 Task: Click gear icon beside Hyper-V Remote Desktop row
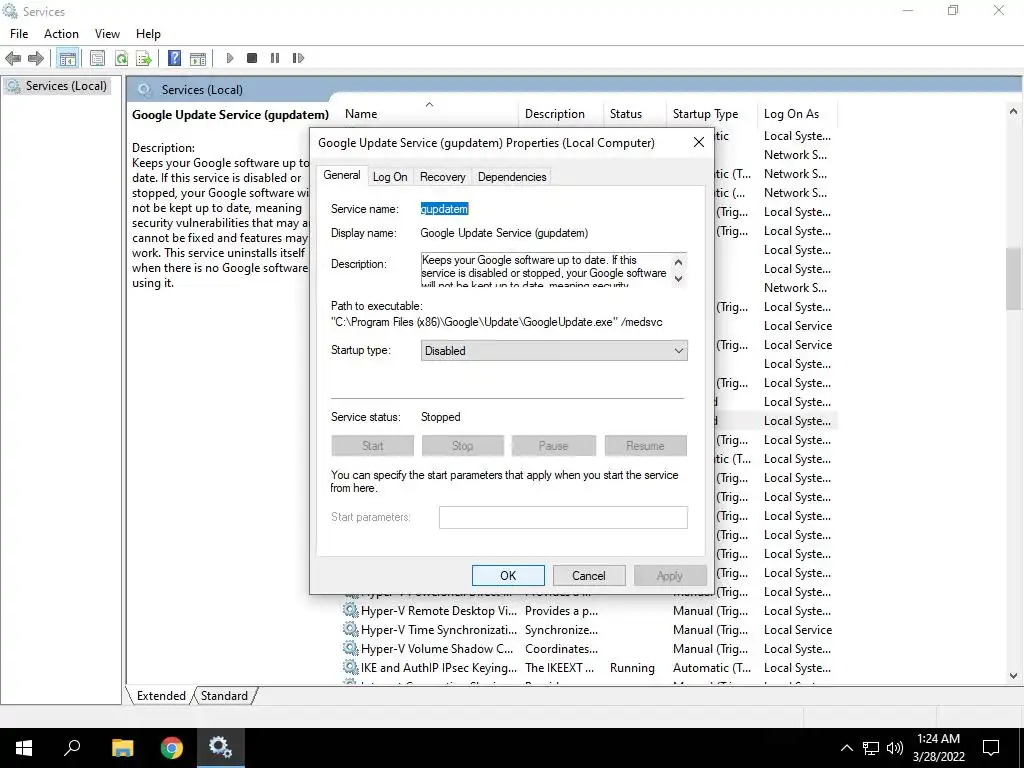point(351,611)
